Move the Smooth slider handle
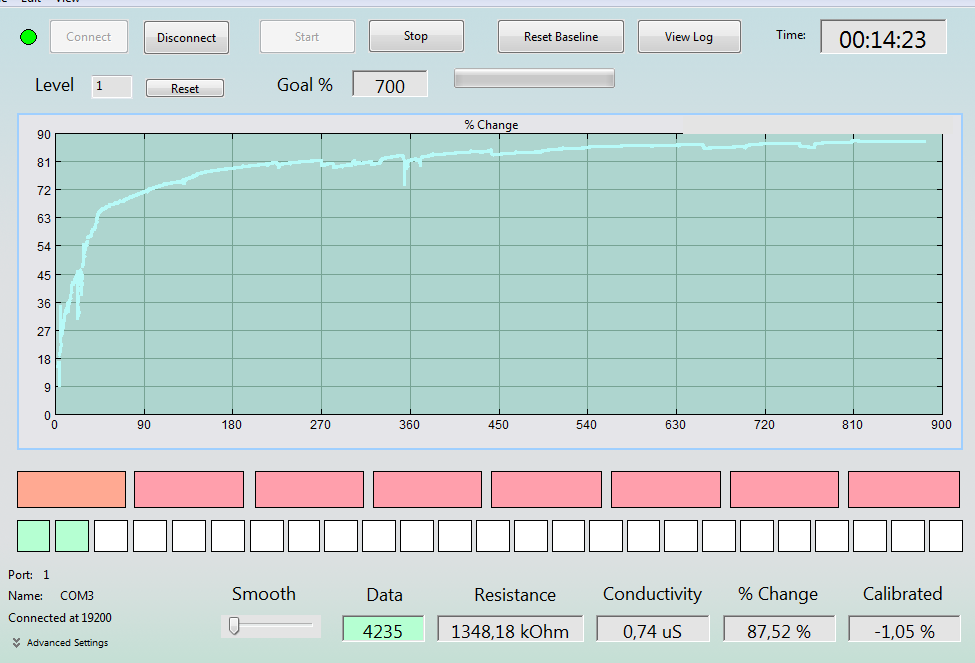The image size is (975, 663). (234, 626)
